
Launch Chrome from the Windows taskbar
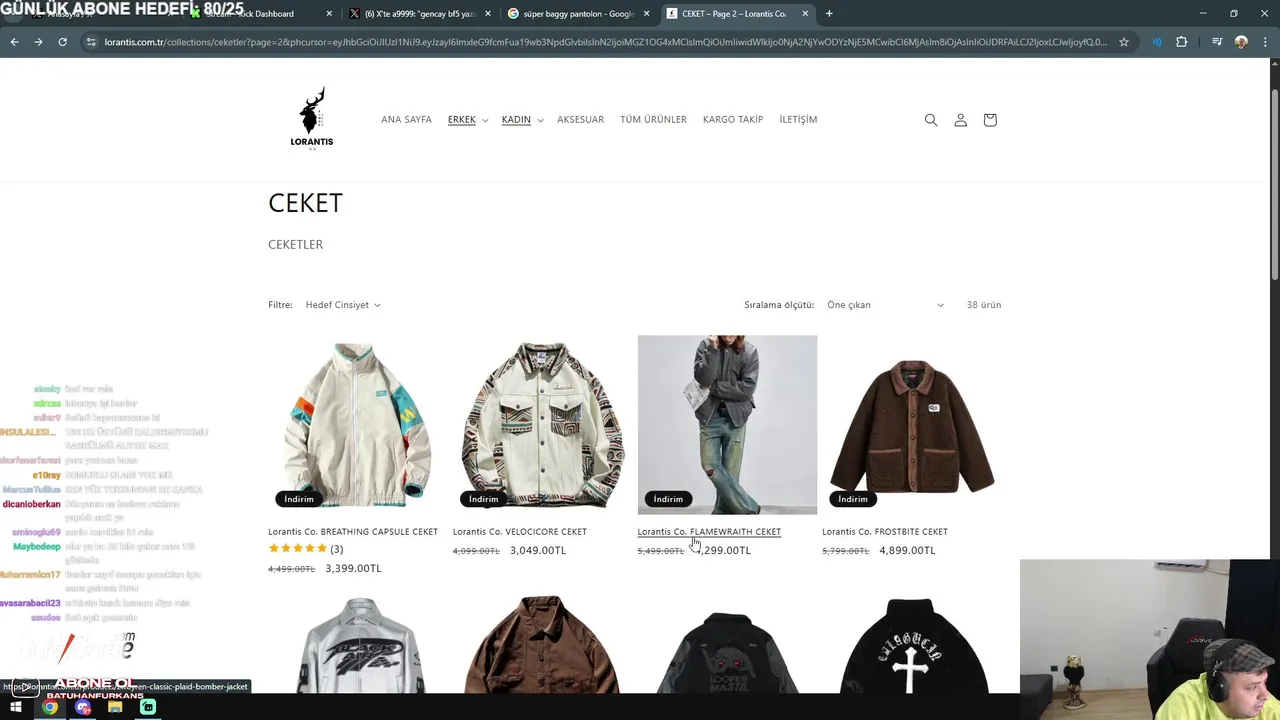[50, 707]
